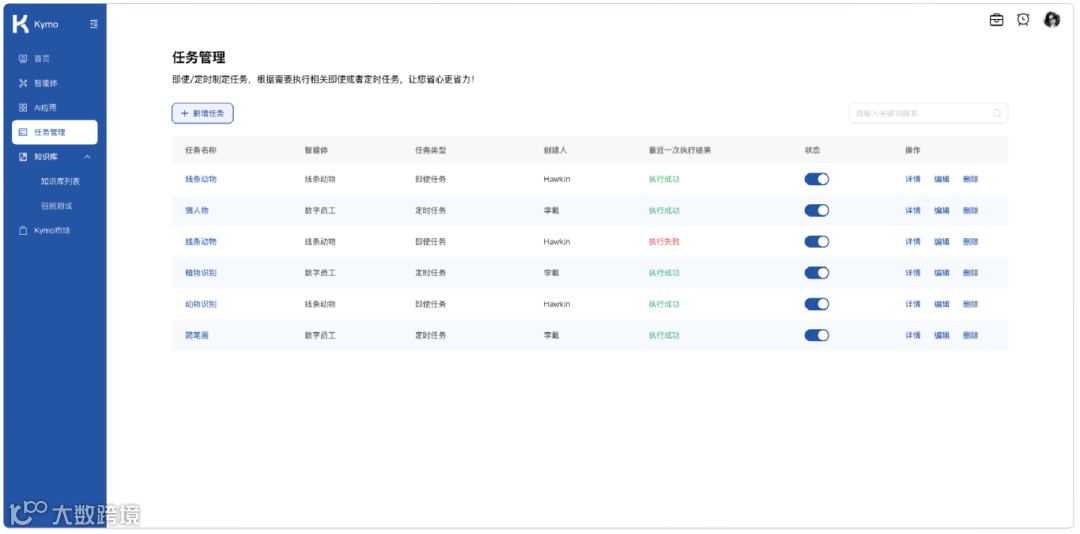View 详情 for 植物识别 task

click(x=913, y=273)
